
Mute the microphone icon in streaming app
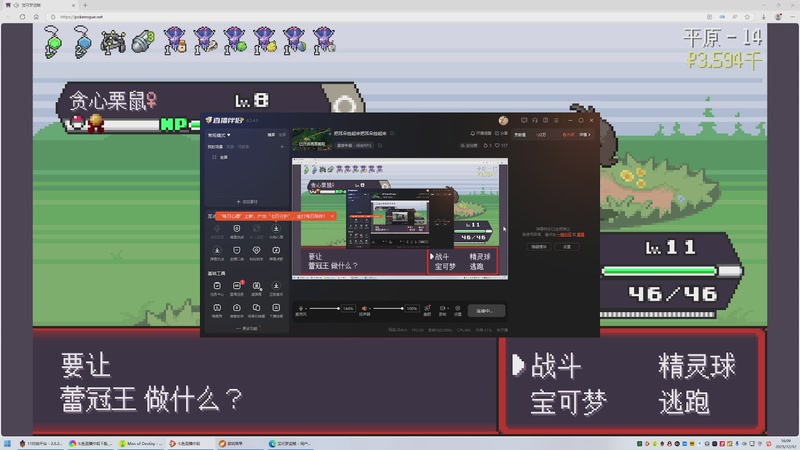[301, 310]
